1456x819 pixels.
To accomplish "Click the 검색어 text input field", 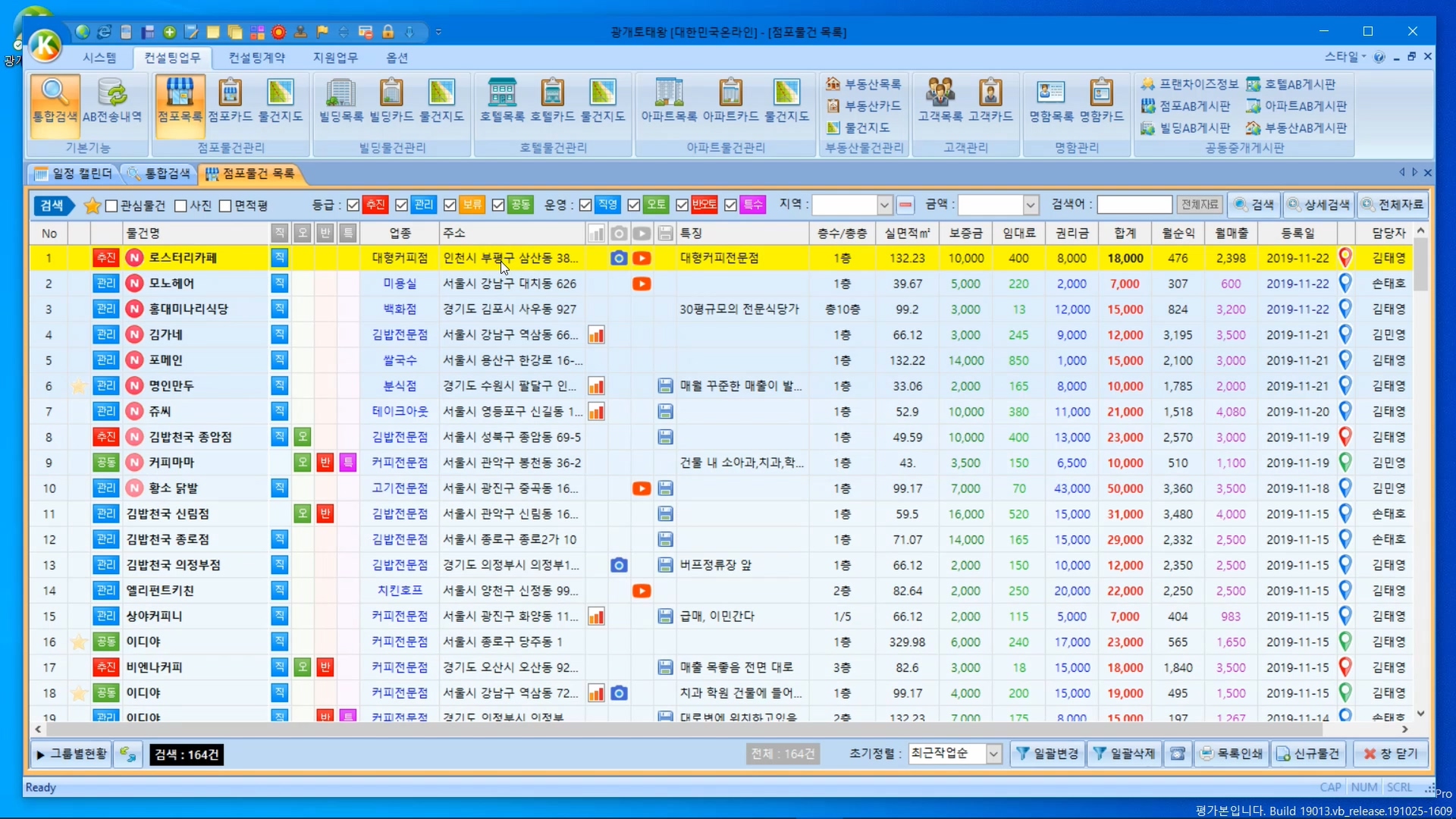I will pos(1134,205).
